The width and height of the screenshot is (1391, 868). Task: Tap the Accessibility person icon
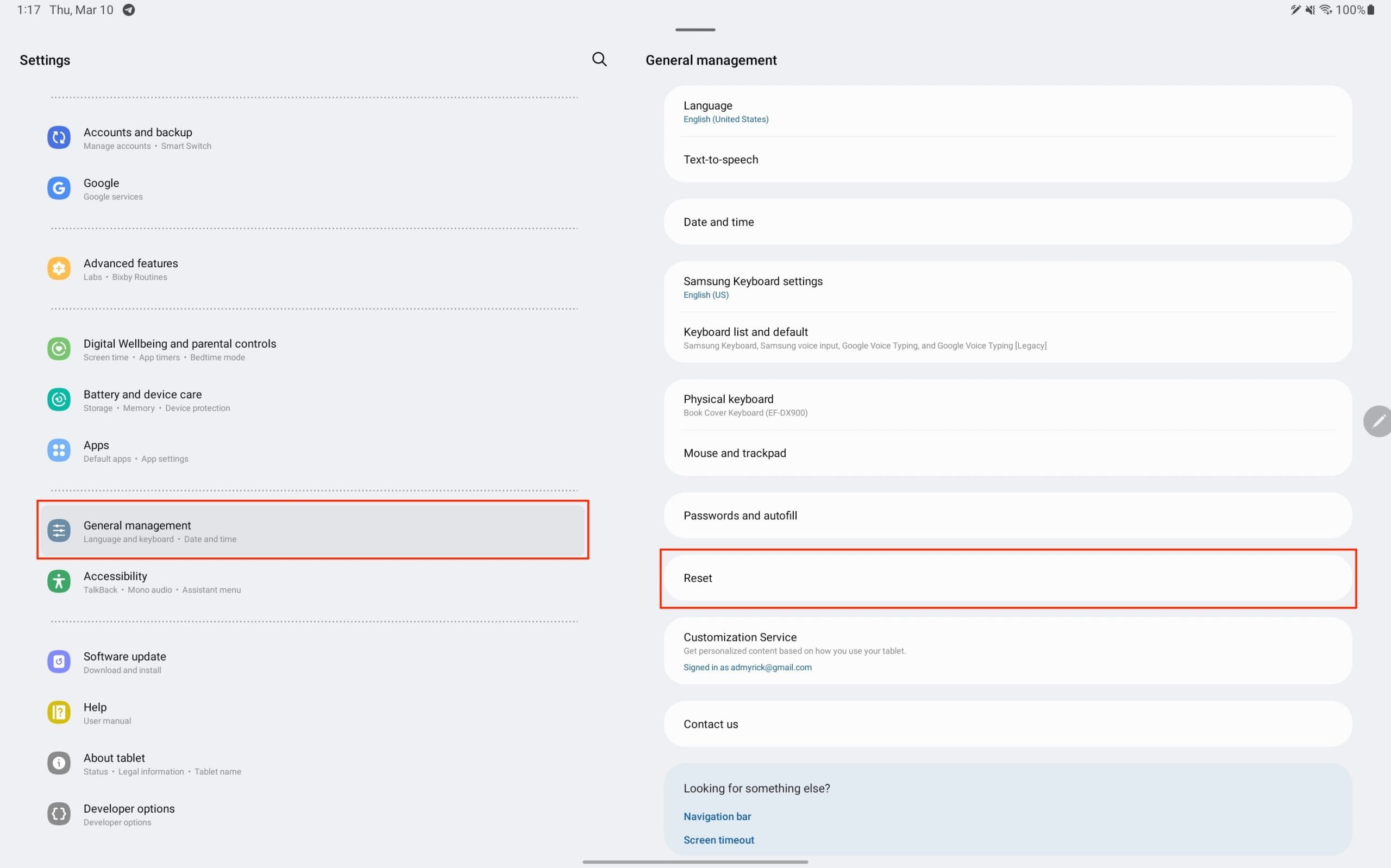(59, 582)
